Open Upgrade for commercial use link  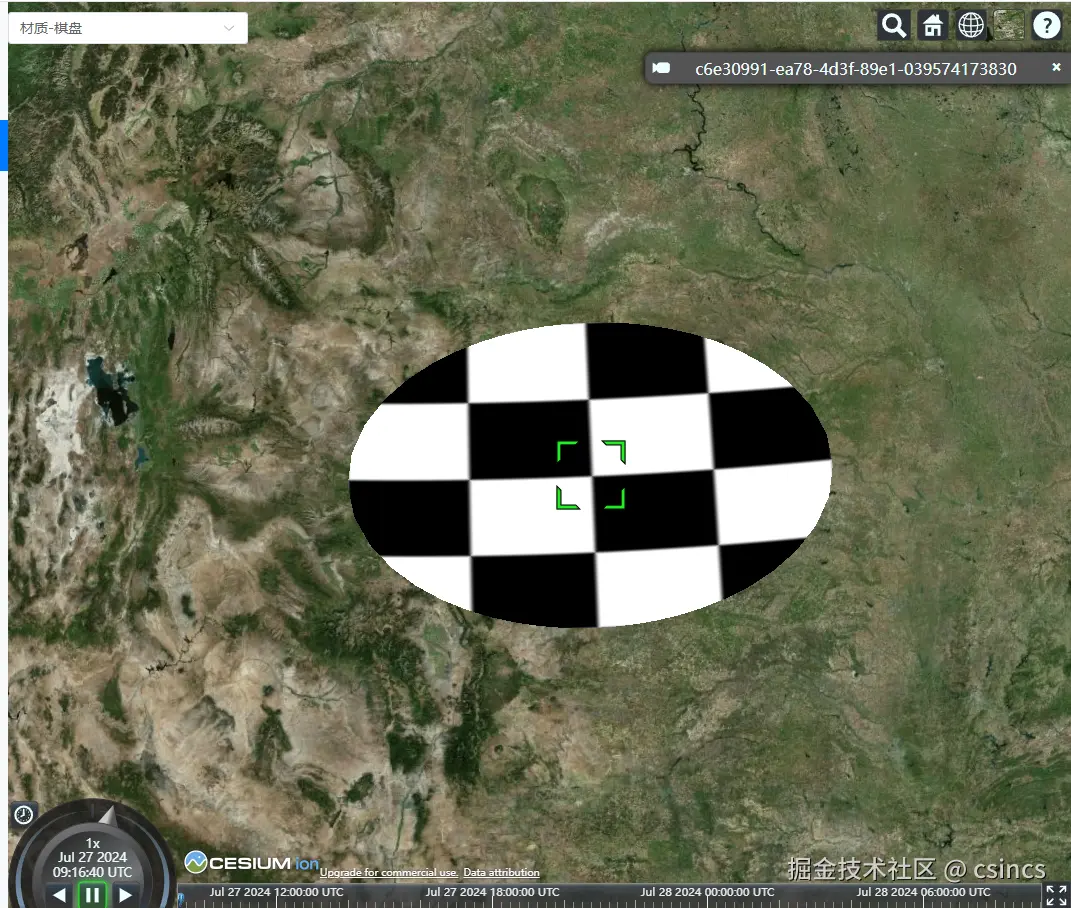(389, 872)
